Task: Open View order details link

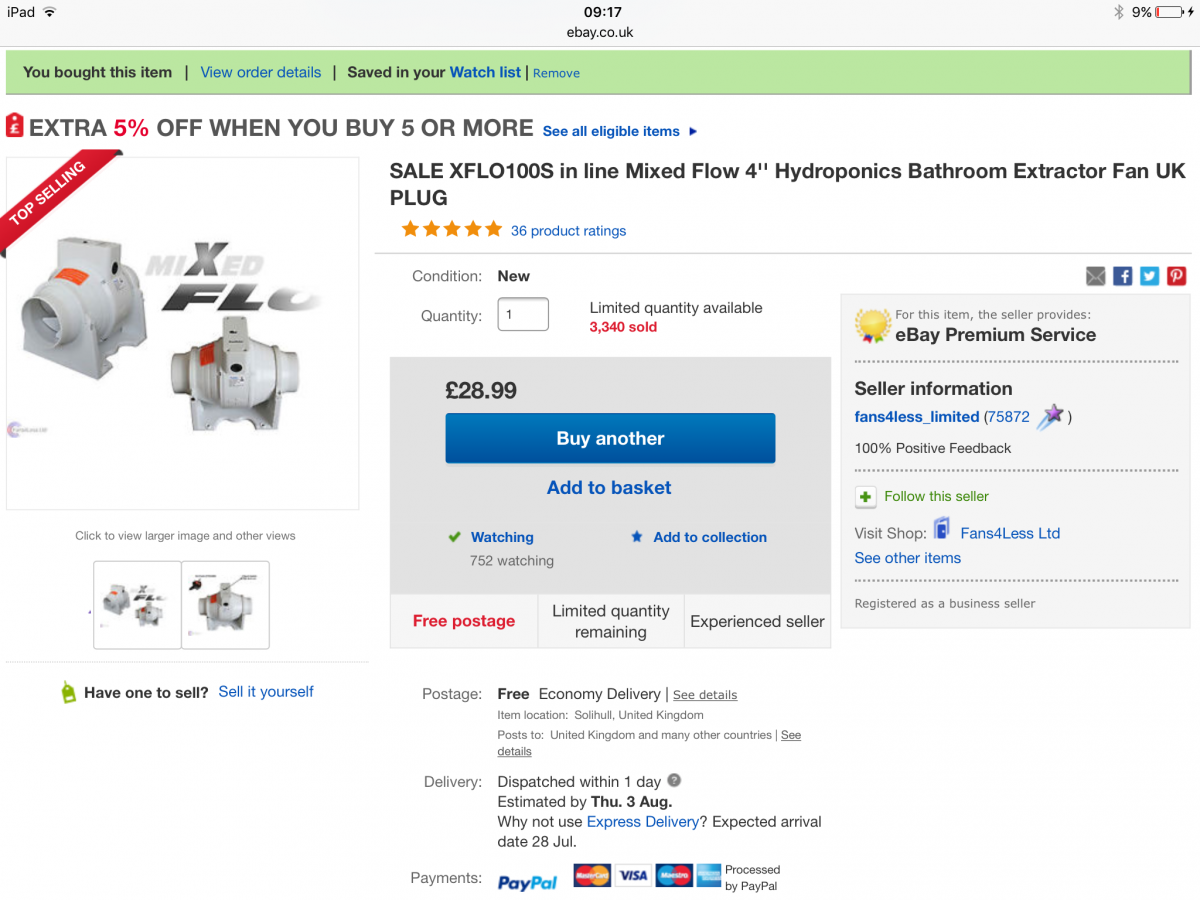Action: [x=261, y=72]
